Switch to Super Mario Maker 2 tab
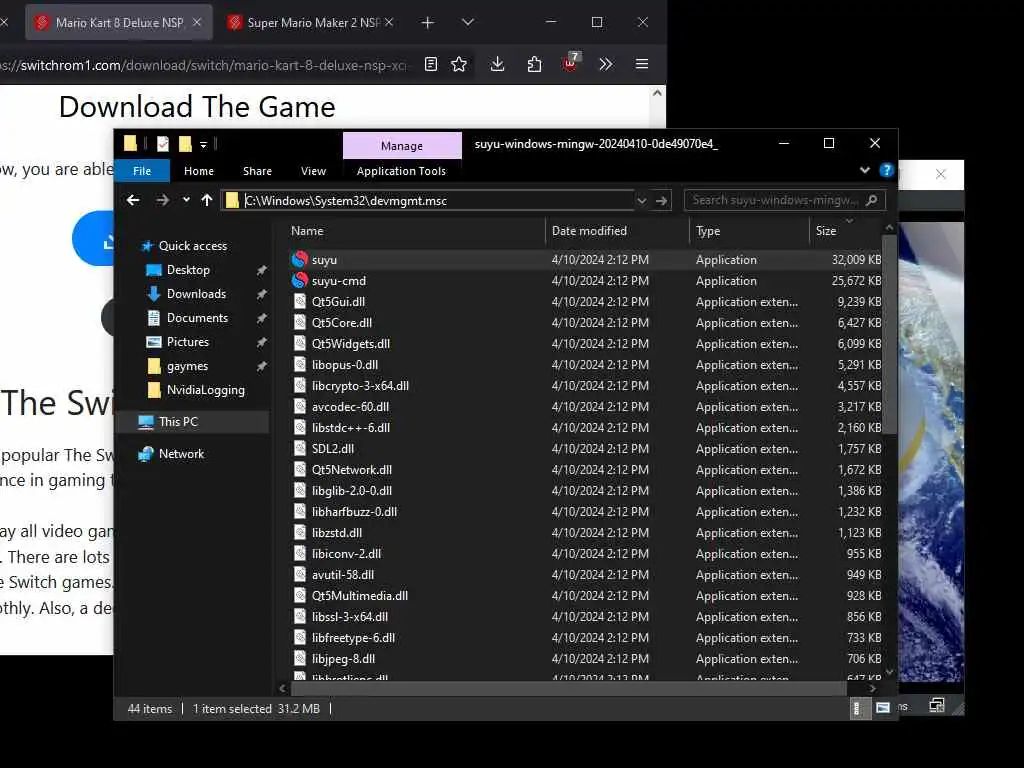The image size is (1024, 768). coord(312,23)
